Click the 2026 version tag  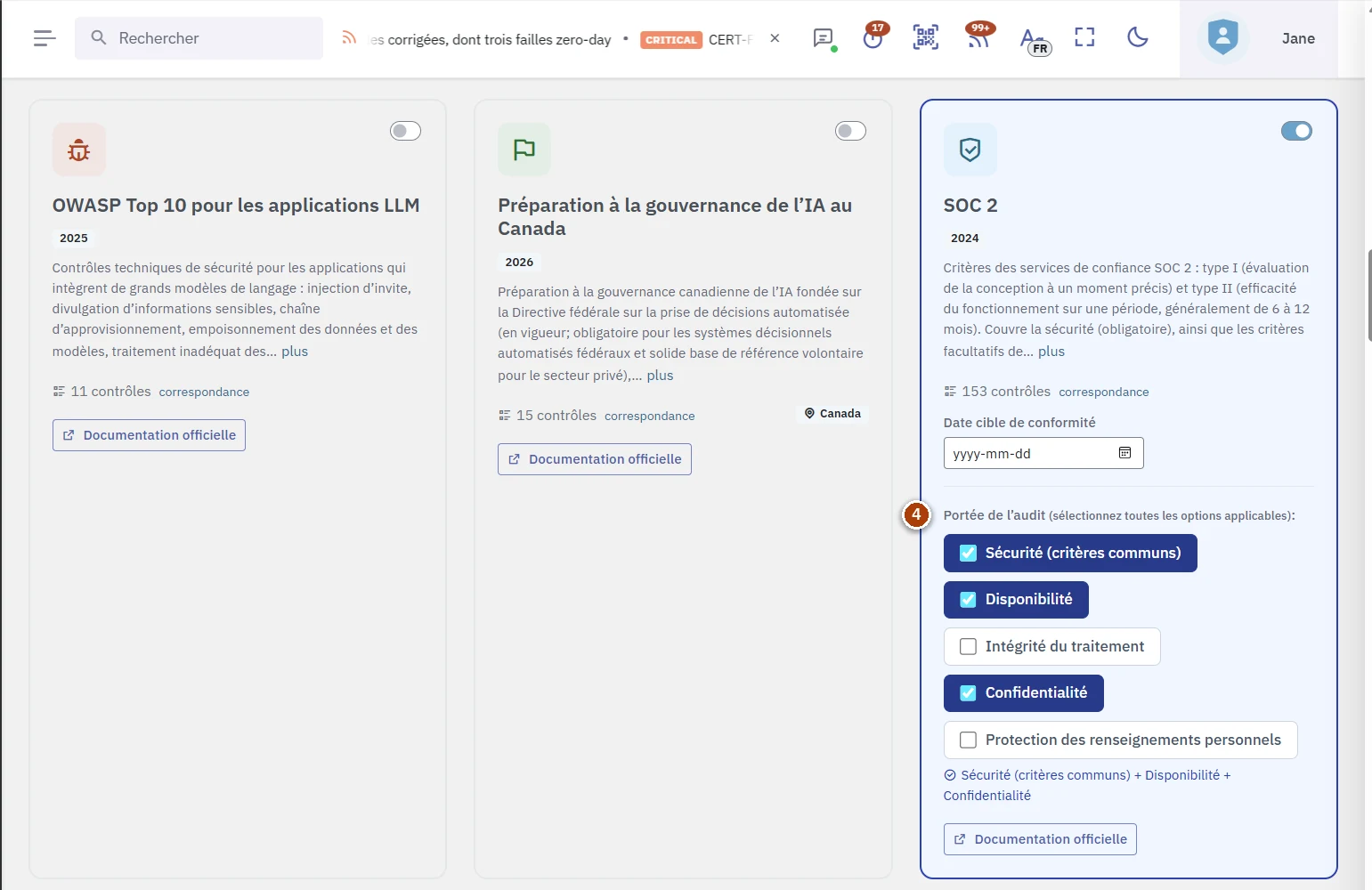(519, 262)
